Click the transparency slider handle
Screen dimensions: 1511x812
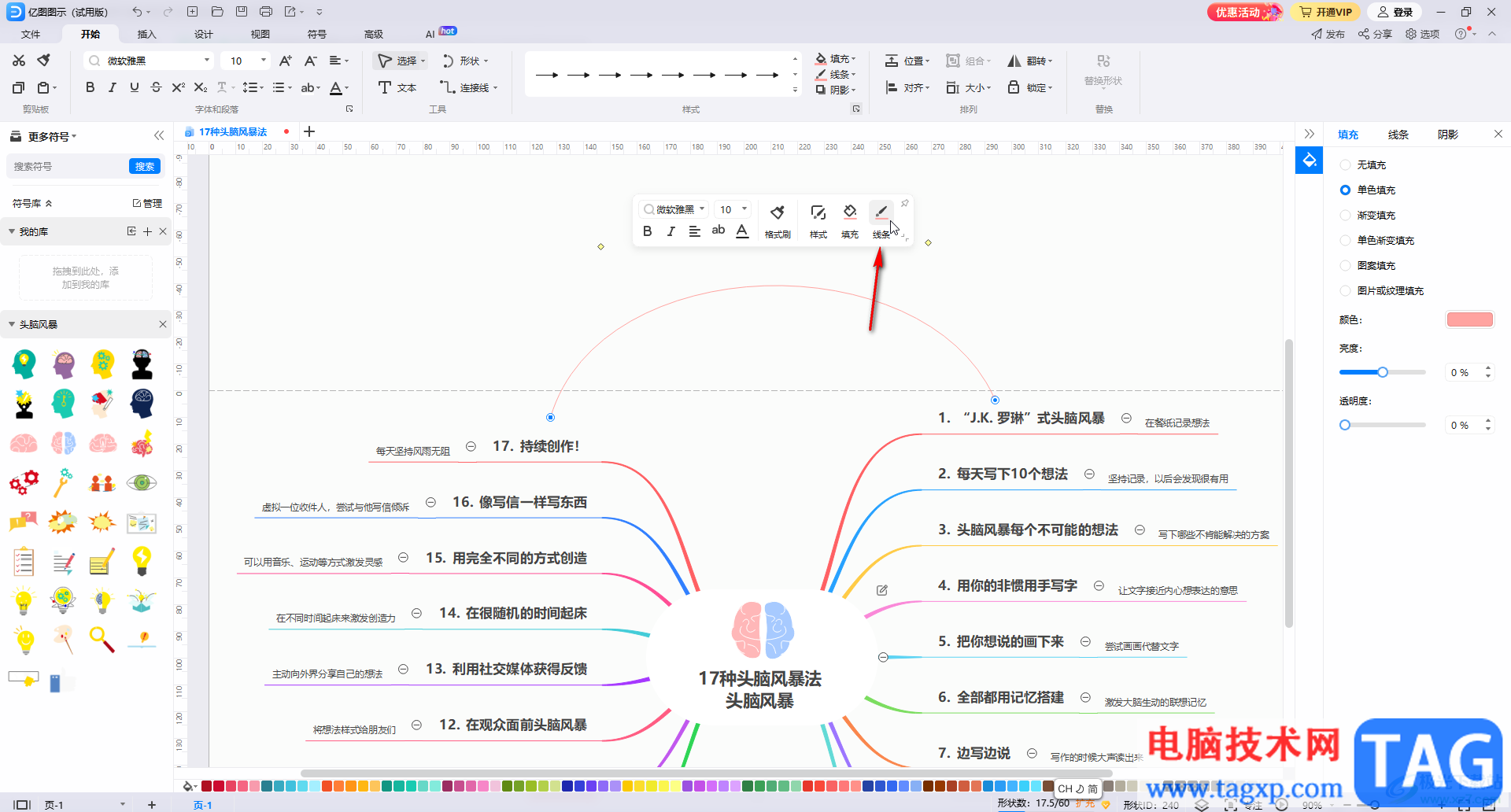pyautogui.click(x=1345, y=425)
